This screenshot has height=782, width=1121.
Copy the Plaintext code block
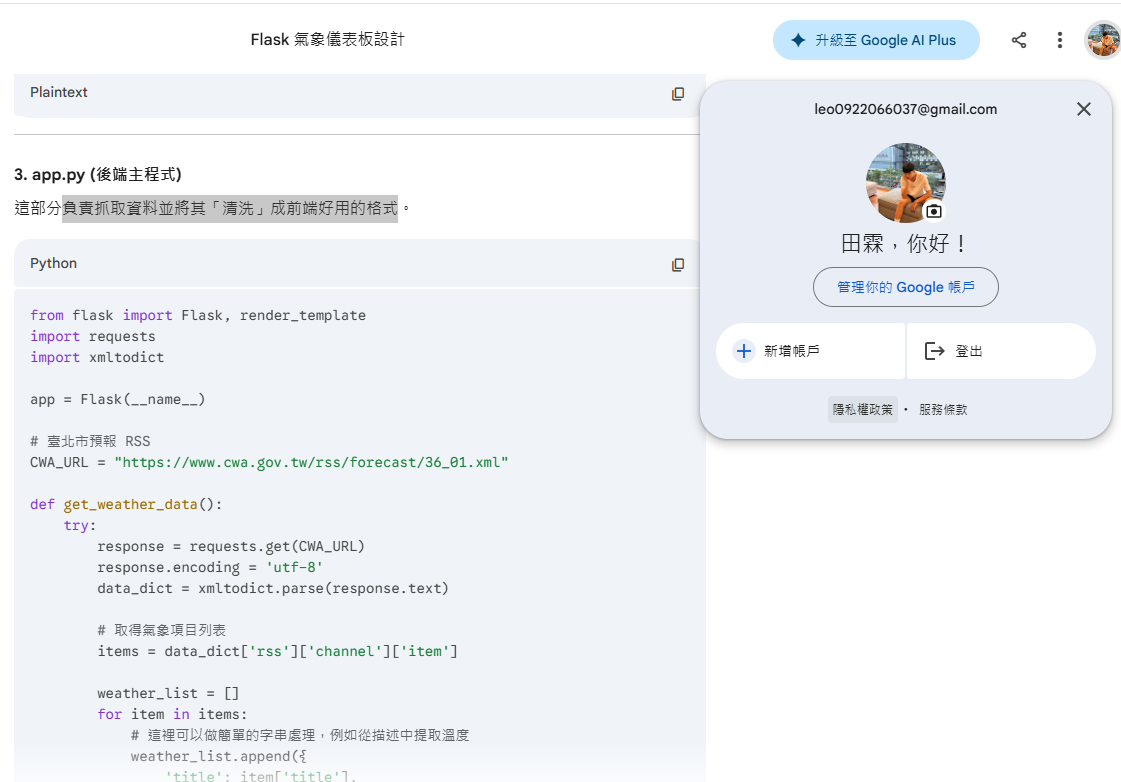coord(678,93)
